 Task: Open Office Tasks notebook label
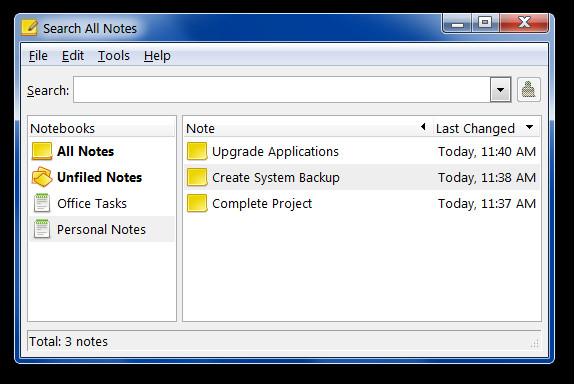(92, 203)
